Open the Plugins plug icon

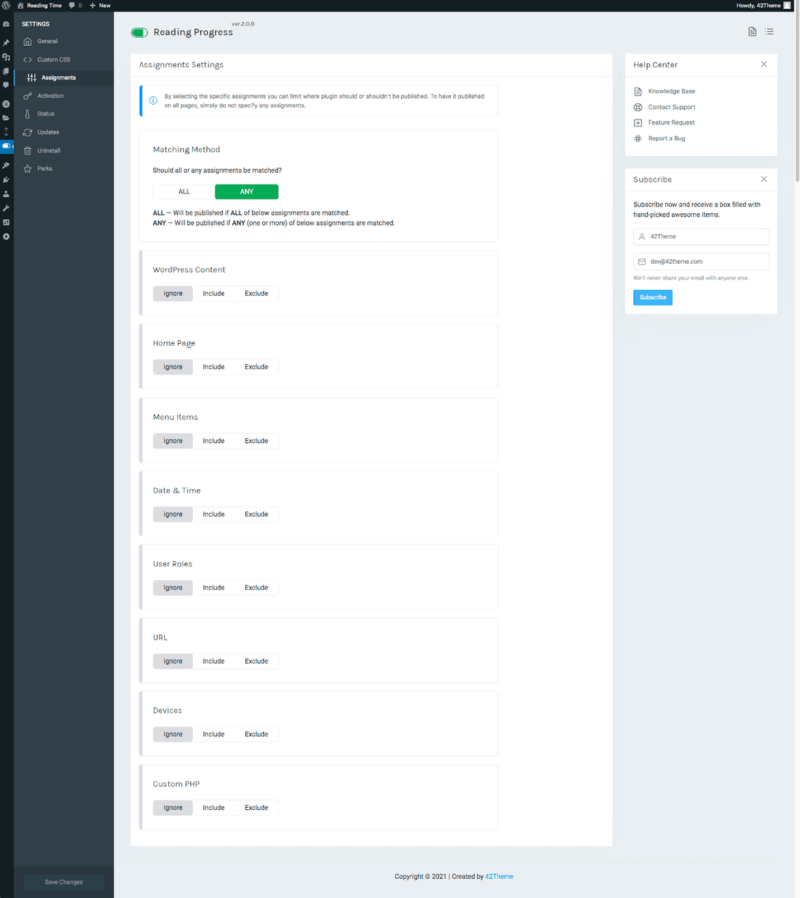(x=6, y=180)
